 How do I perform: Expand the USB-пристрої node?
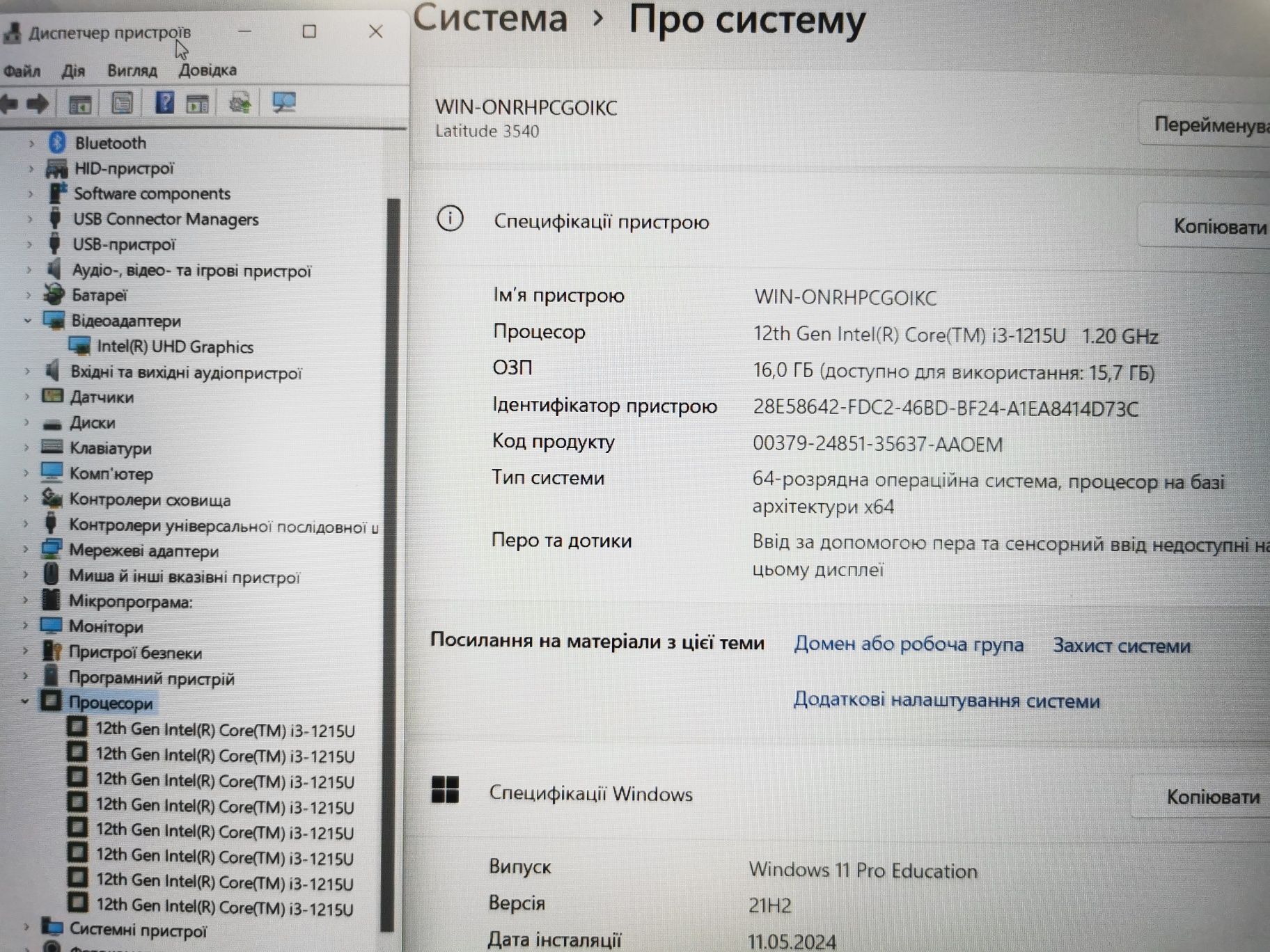tap(29, 244)
